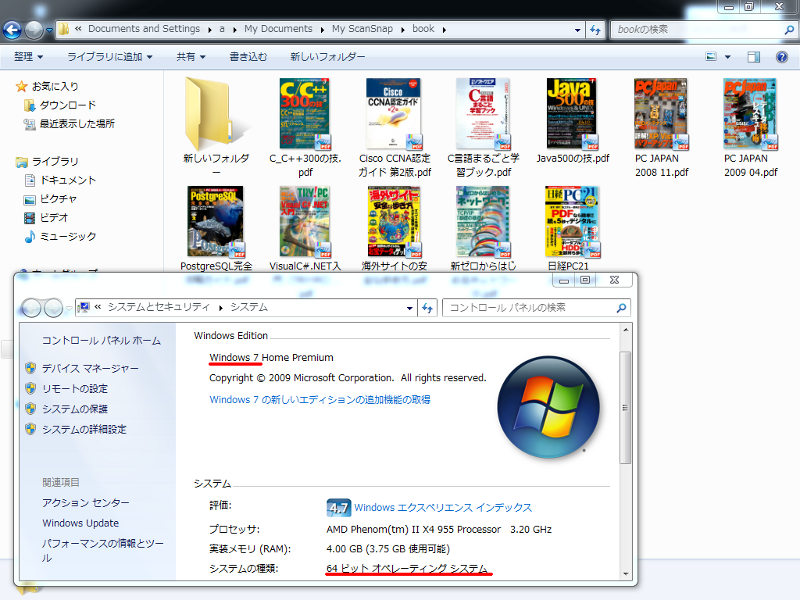Click the Forward arrow in the System window
800x600 pixels.
pyautogui.click(x=53, y=308)
